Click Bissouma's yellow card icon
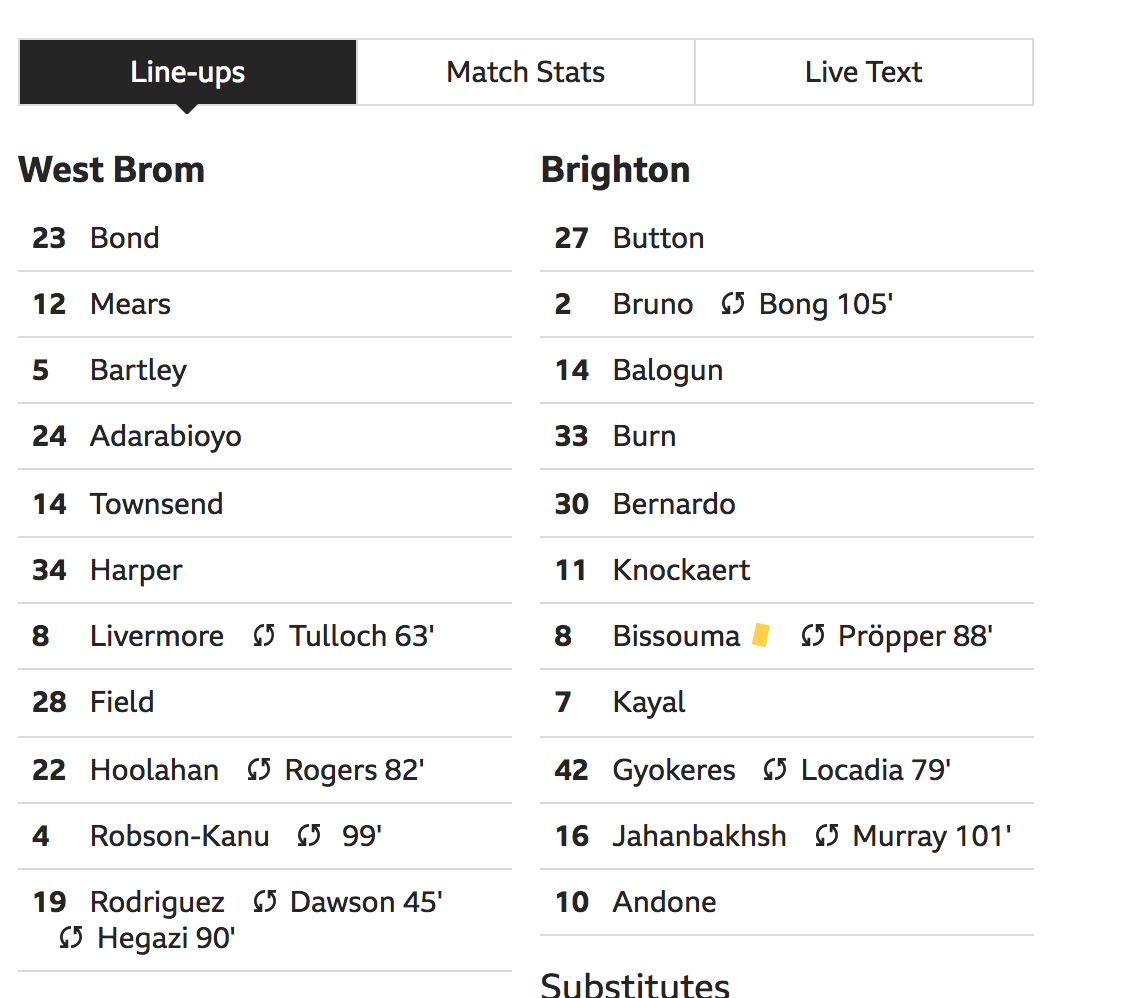Viewport: 1142px width, 998px height. click(761, 635)
